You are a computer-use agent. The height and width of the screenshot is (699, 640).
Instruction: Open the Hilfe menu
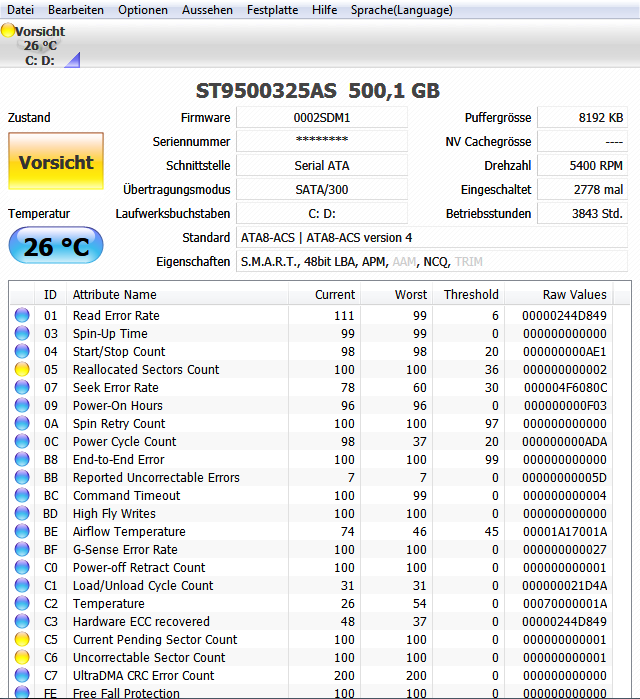click(x=324, y=10)
